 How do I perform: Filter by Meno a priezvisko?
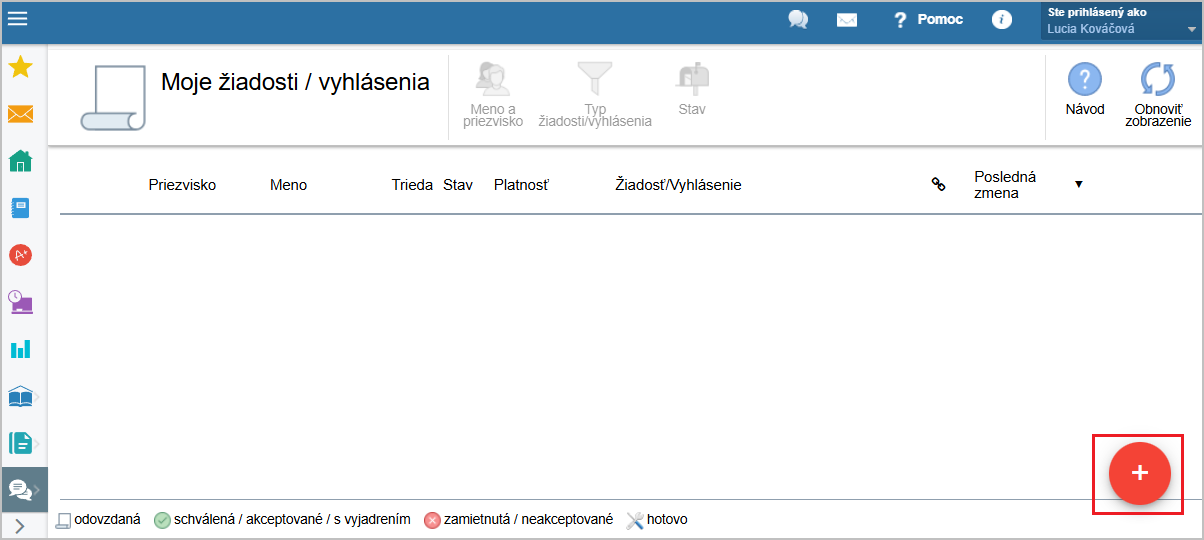pos(493,94)
